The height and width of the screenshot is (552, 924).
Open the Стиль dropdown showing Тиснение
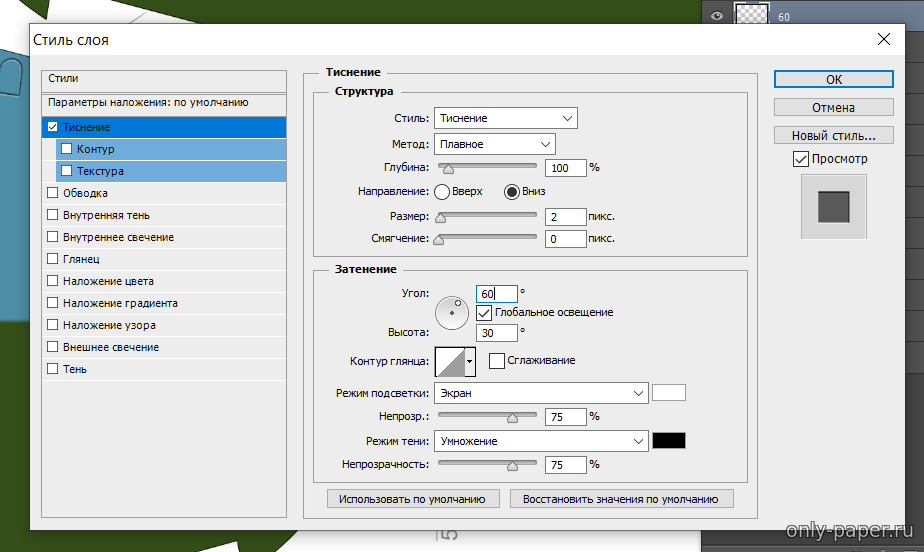[505, 118]
